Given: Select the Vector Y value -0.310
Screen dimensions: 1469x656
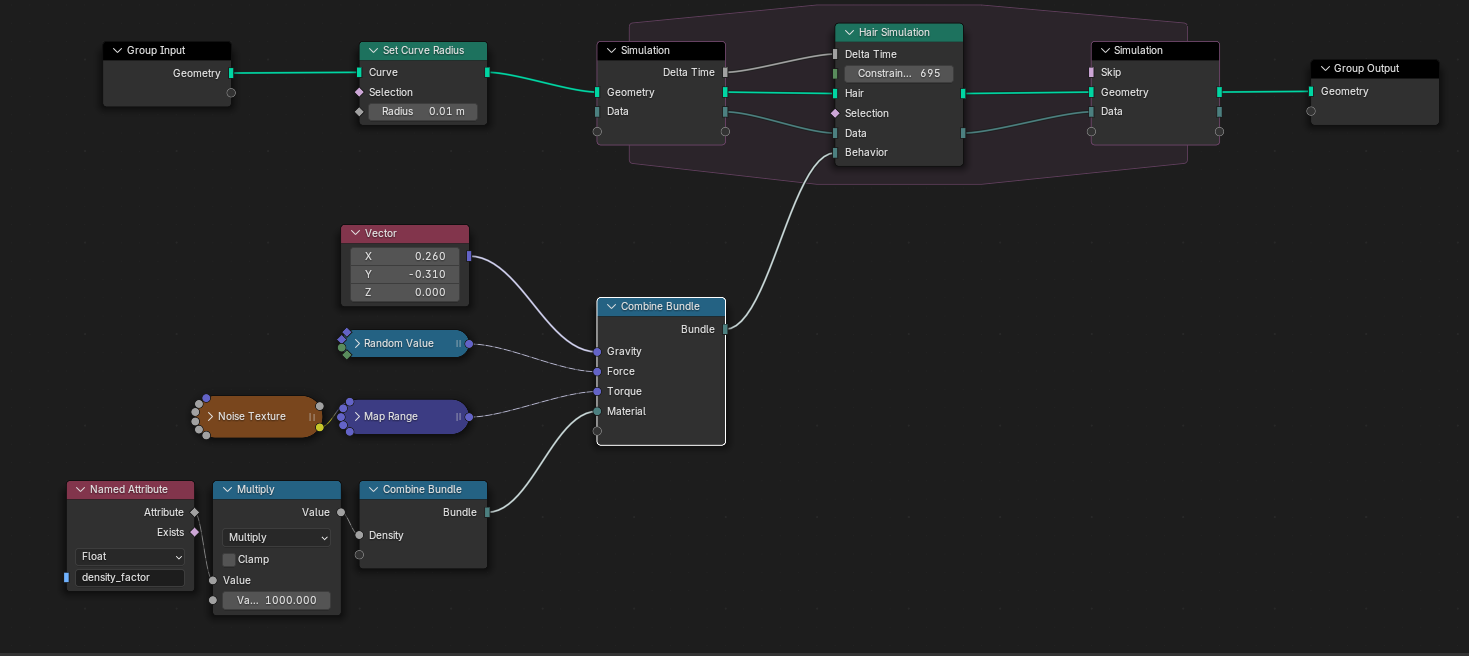Looking at the screenshot, I should point(405,274).
